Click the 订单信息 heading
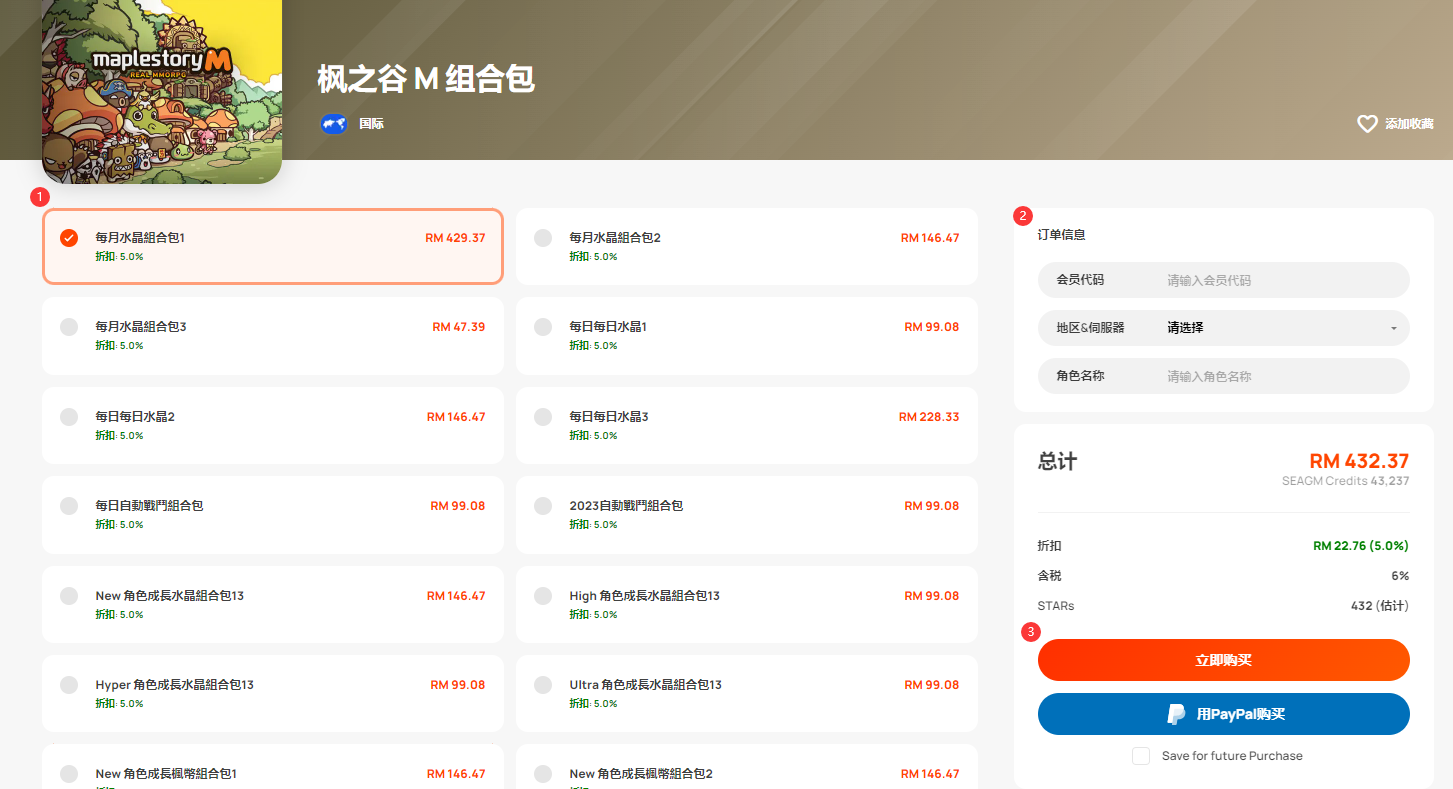1453x789 pixels. point(1062,235)
